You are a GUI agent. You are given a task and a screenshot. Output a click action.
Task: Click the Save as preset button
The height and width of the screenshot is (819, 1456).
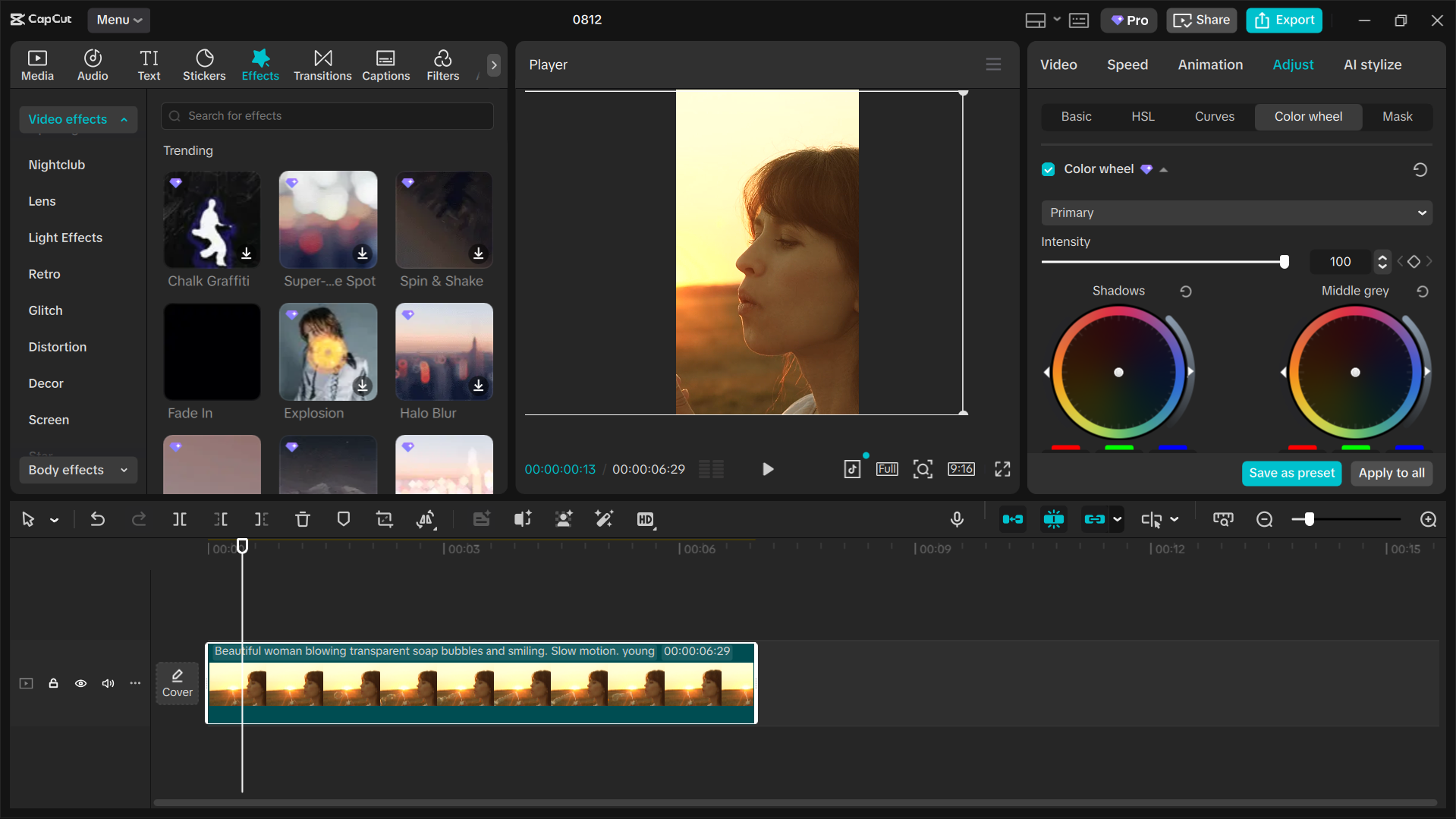coord(1291,473)
